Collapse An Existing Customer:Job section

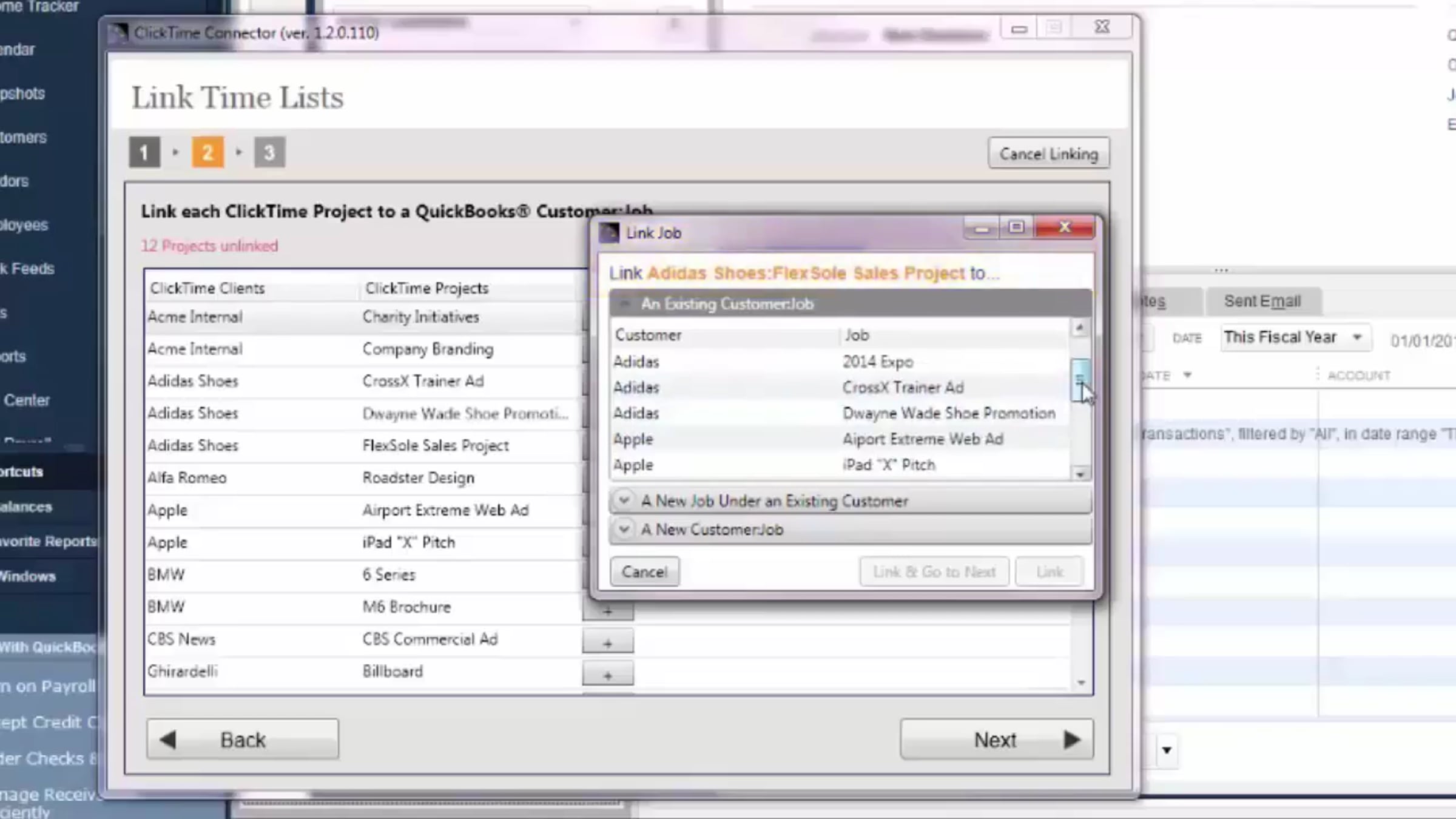click(x=625, y=304)
